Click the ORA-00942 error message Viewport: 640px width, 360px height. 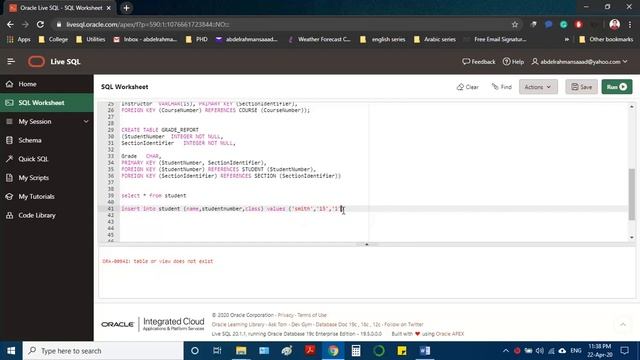coord(158,261)
